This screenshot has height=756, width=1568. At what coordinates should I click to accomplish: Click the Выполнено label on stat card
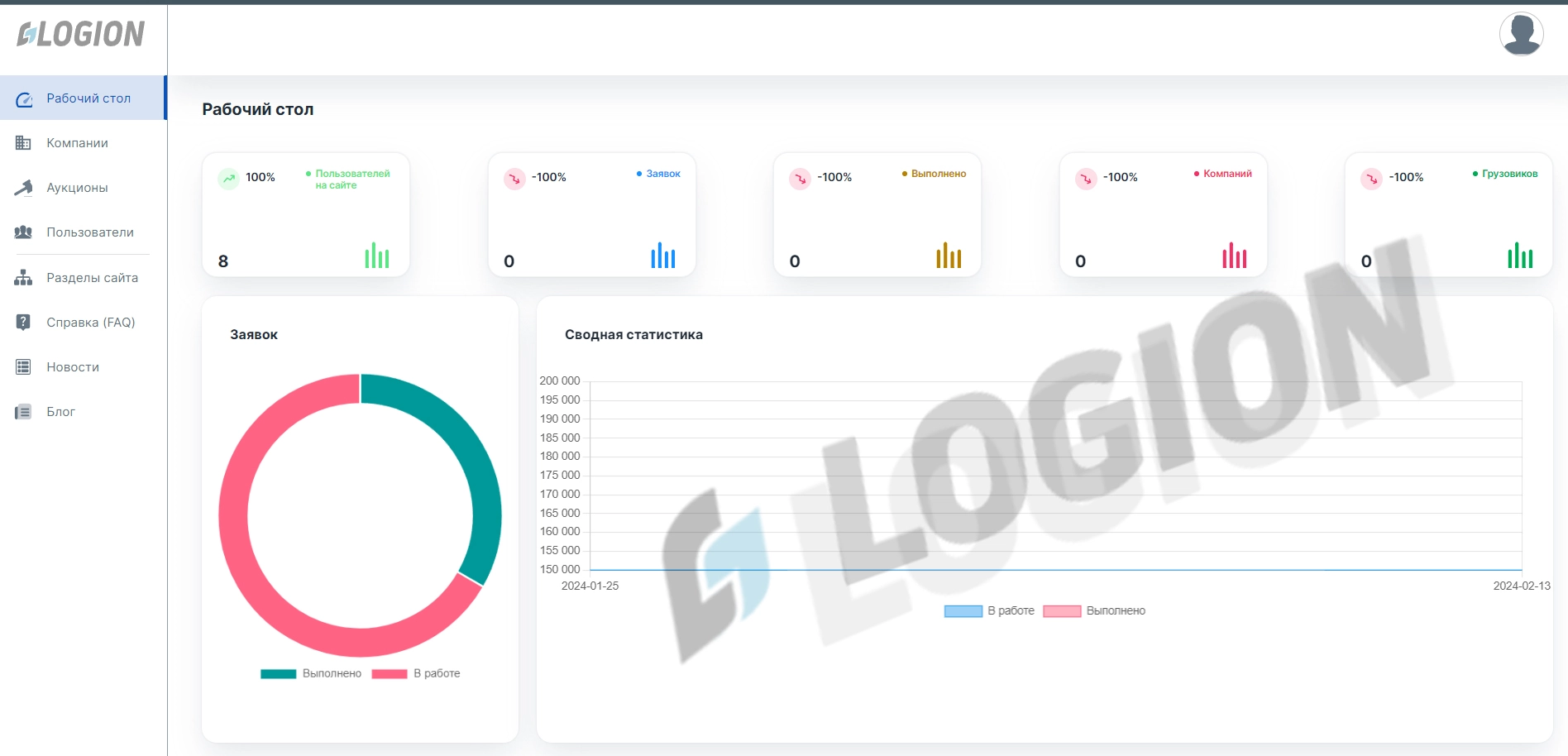pyautogui.click(x=939, y=174)
